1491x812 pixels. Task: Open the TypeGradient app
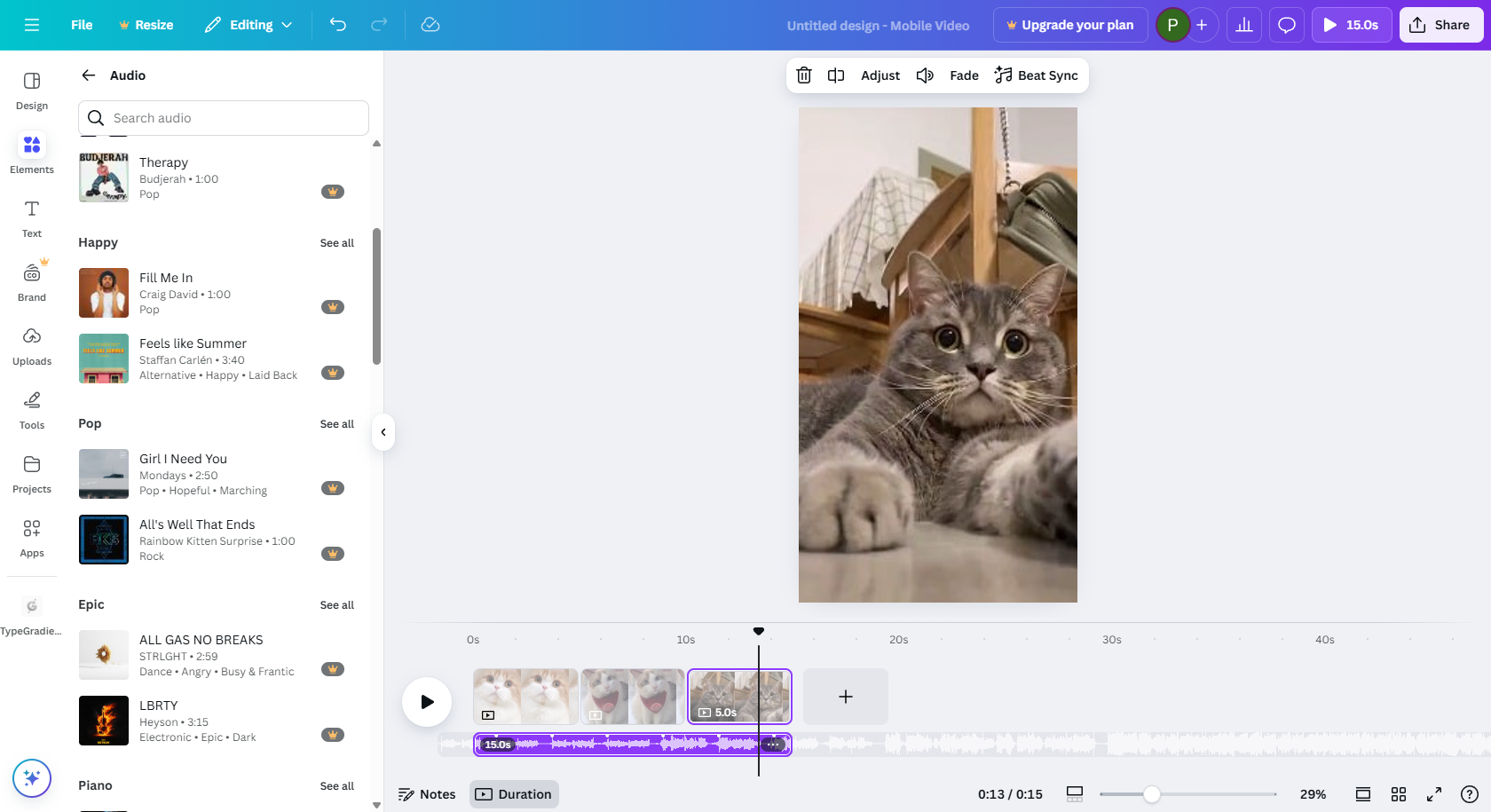coord(32,616)
